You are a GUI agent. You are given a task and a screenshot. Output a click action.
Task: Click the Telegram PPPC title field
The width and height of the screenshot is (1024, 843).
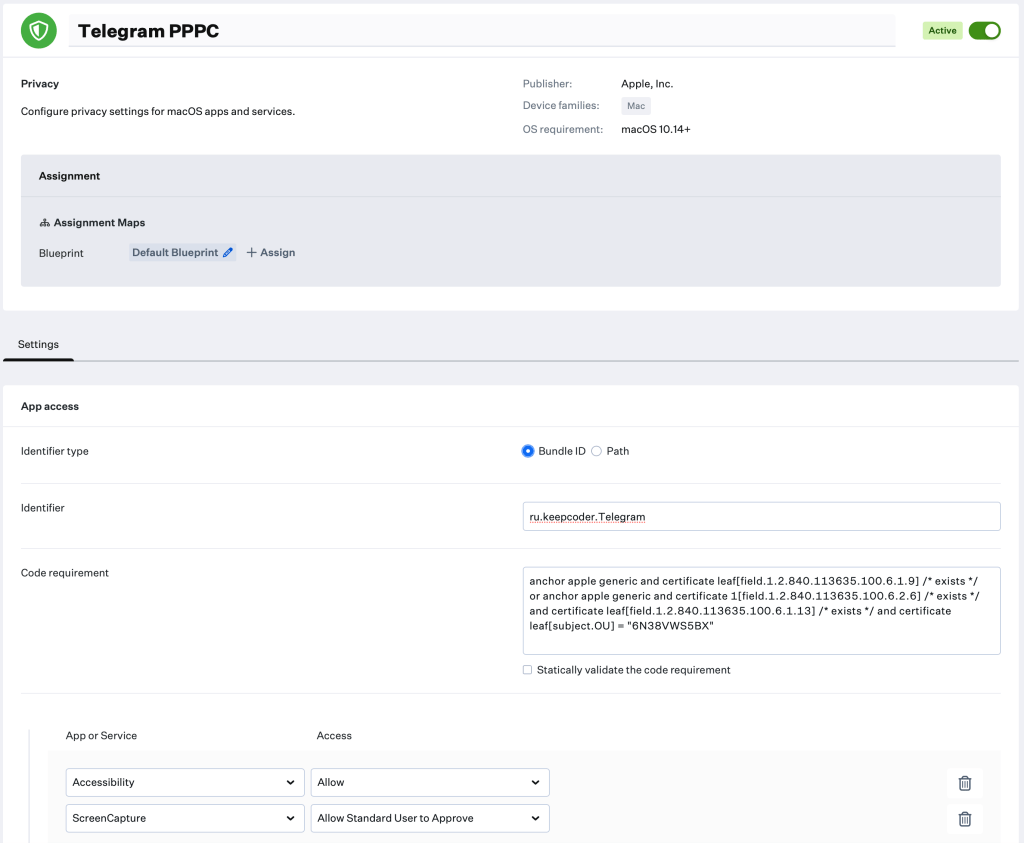click(x=480, y=31)
